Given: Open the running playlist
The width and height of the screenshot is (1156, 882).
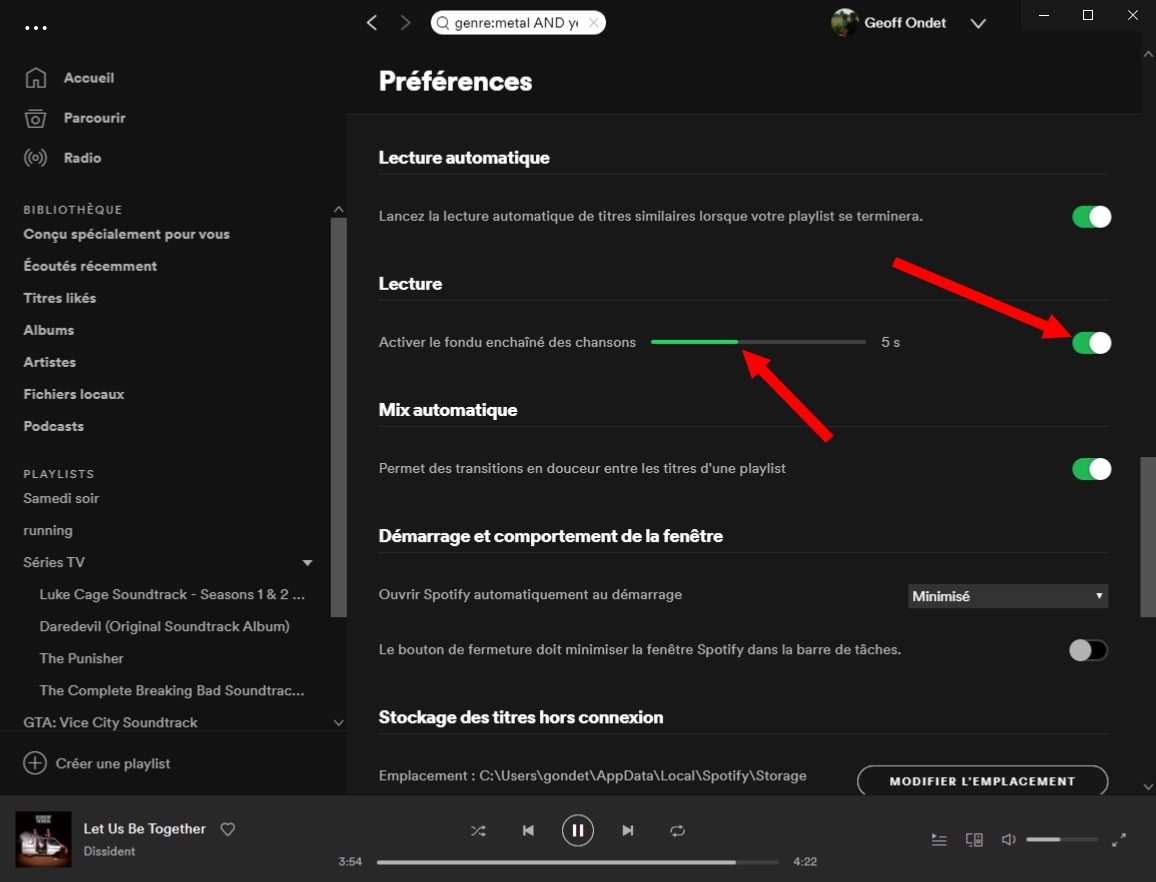Looking at the screenshot, I should pos(48,531).
